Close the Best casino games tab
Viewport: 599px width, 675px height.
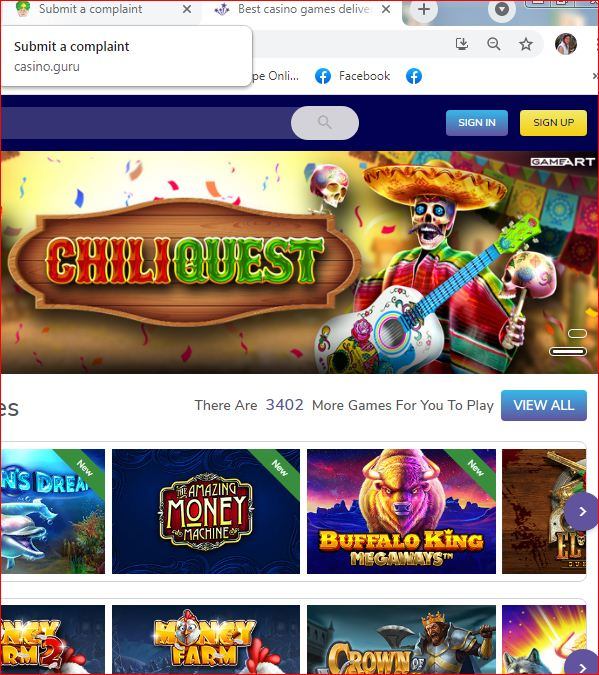[386, 9]
